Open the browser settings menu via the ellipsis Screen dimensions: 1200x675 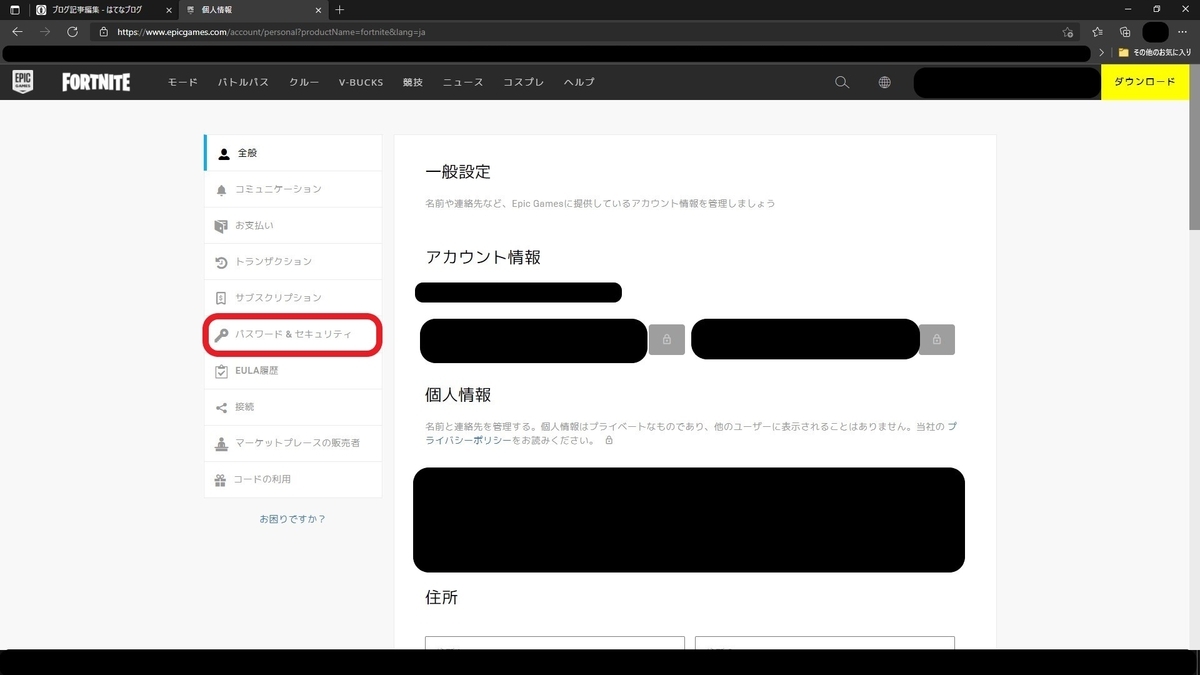[1183, 32]
